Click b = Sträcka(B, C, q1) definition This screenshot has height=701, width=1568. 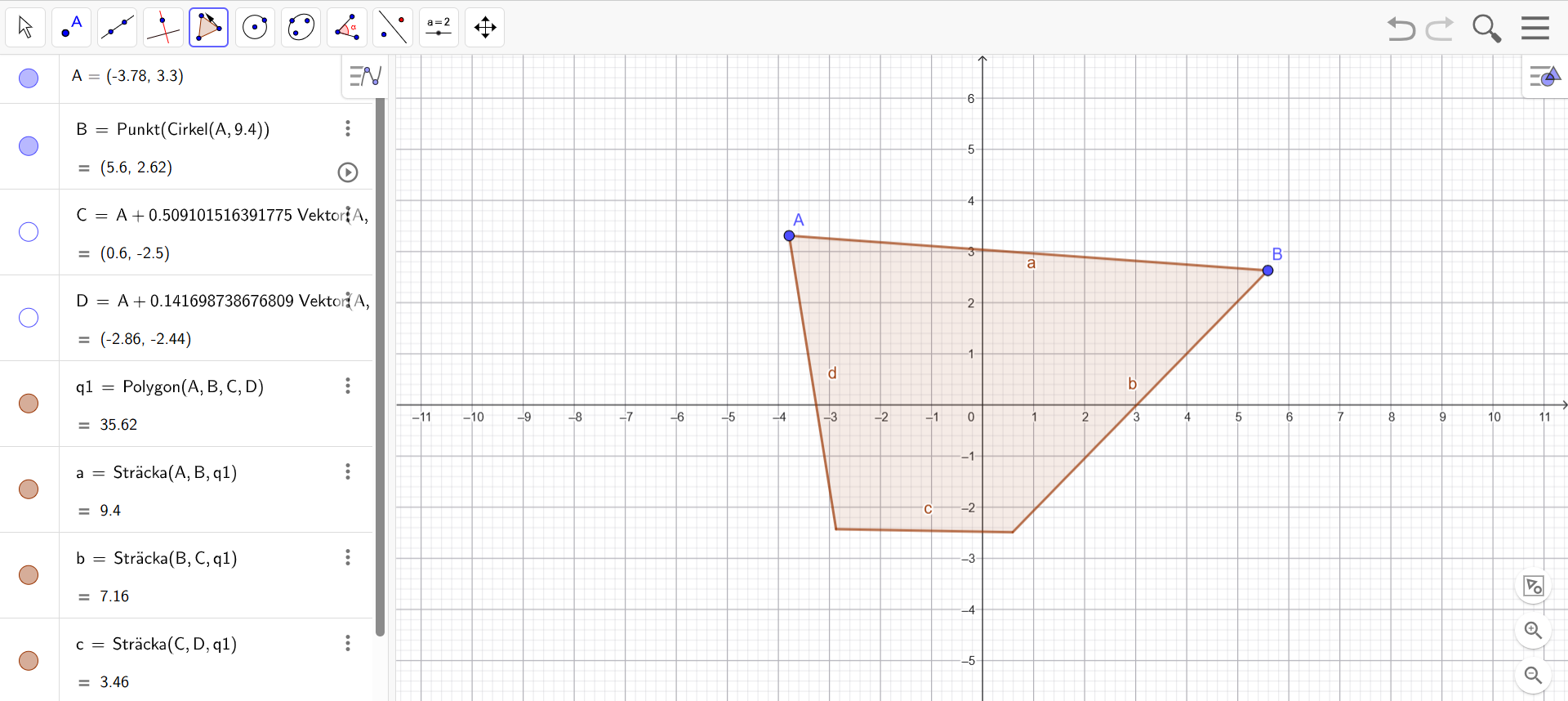coord(157,558)
